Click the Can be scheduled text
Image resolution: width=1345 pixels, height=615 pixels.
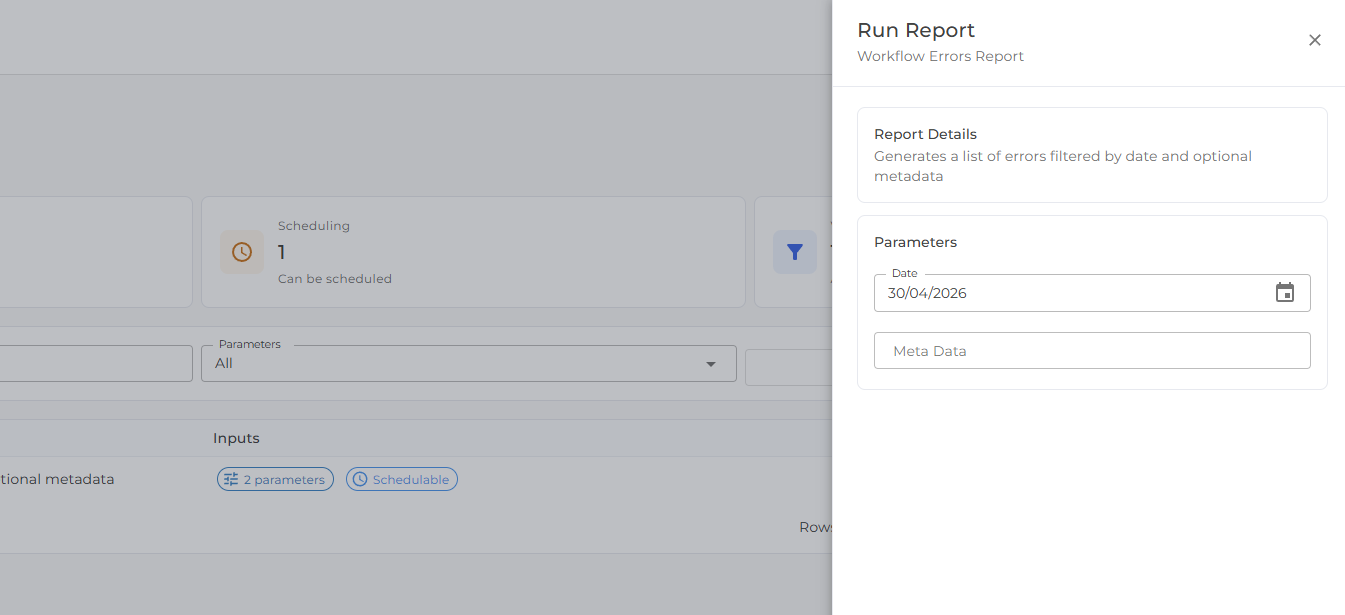coord(335,279)
